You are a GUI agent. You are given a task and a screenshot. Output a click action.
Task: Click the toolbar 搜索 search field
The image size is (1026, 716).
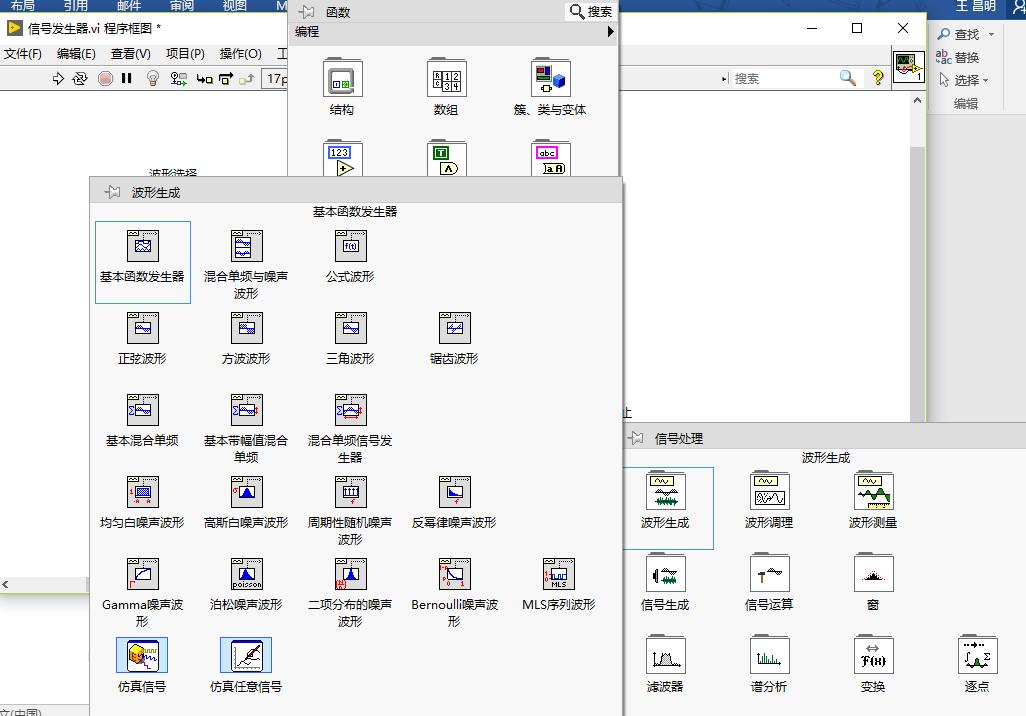click(783, 78)
